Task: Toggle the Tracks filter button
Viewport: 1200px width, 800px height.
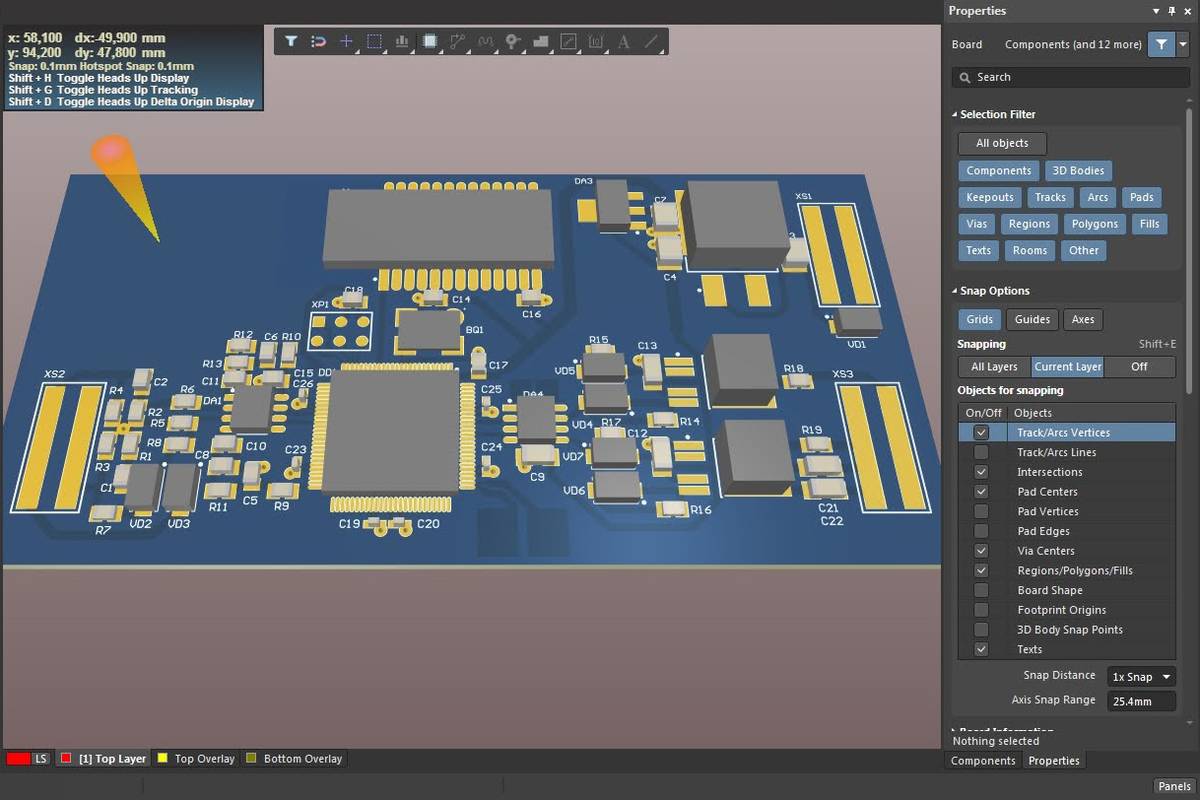Action: point(1050,198)
